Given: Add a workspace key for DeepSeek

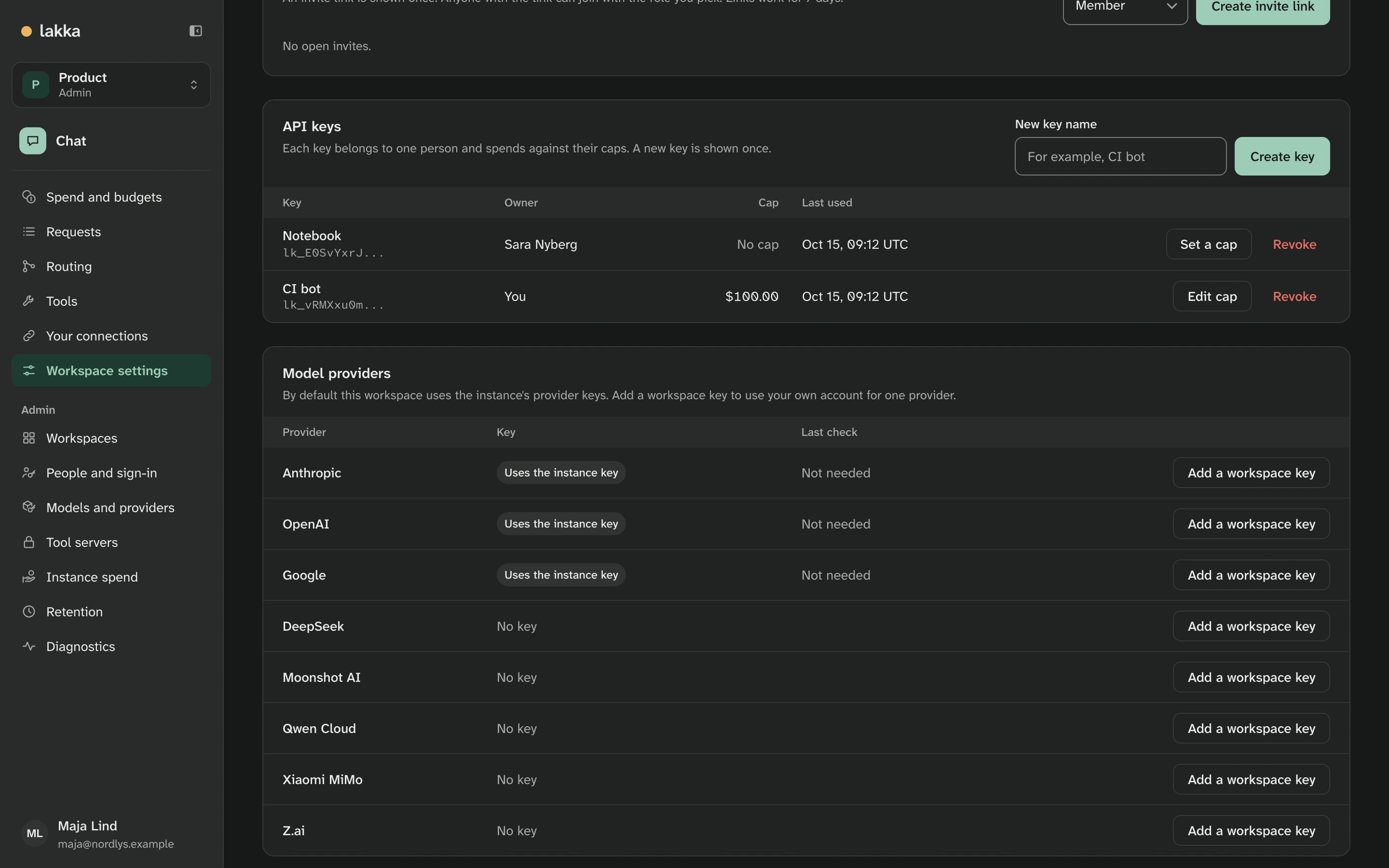Looking at the screenshot, I should coord(1251,626).
